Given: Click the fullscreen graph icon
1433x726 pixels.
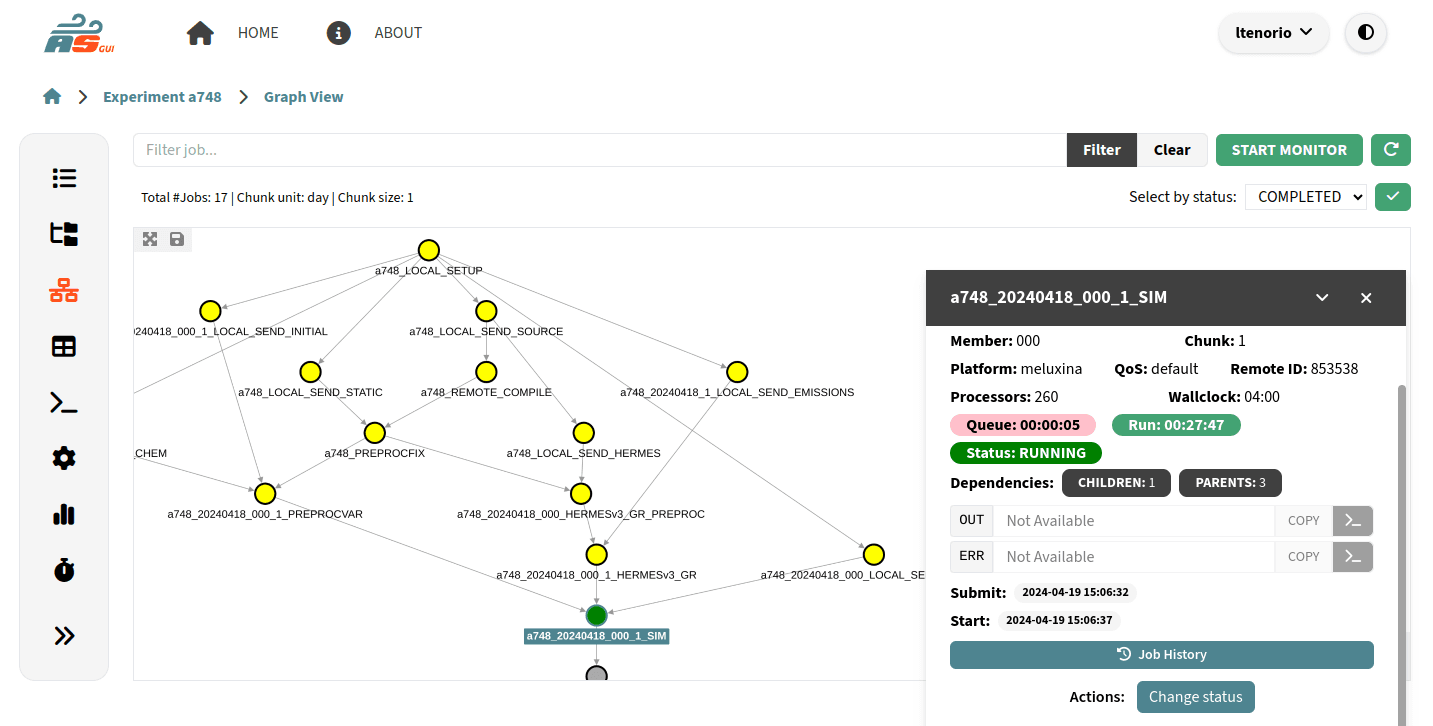Looking at the screenshot, I should [150, 239].
